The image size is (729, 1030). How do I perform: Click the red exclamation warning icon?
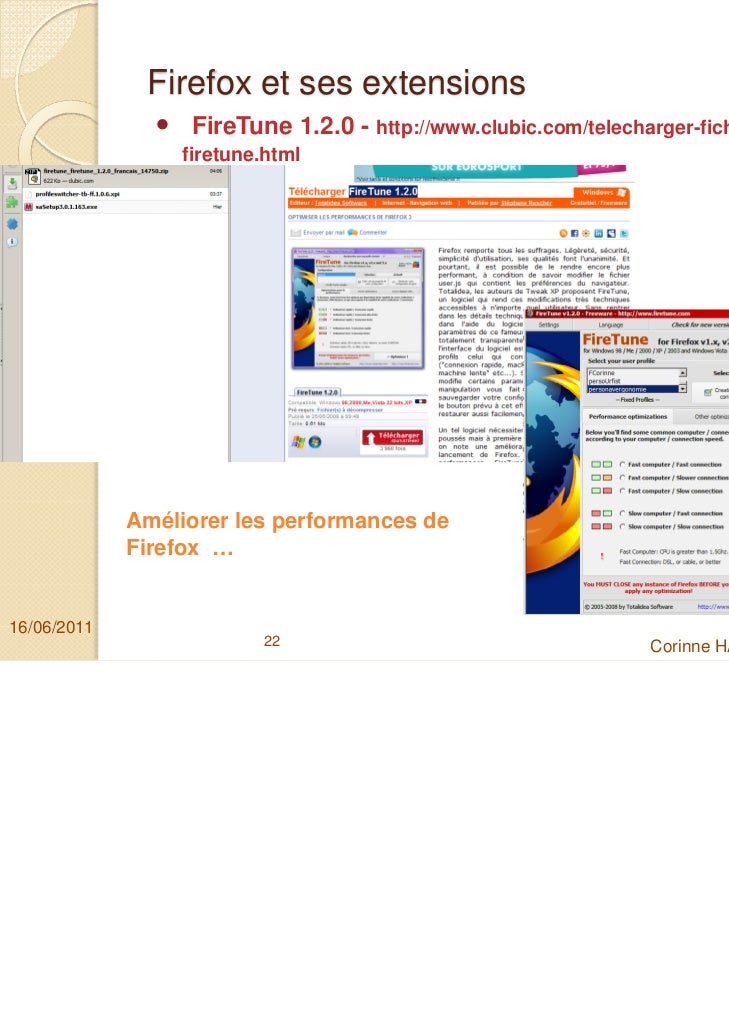602,556
